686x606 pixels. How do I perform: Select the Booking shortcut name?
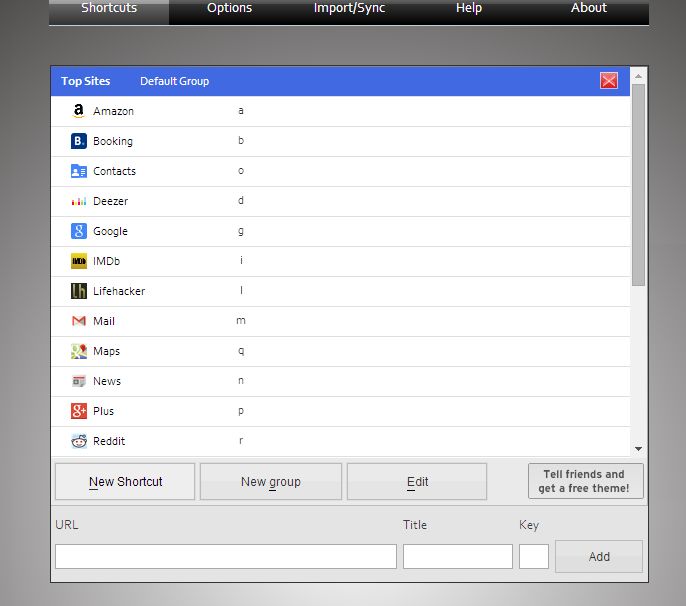click(113, 141)
